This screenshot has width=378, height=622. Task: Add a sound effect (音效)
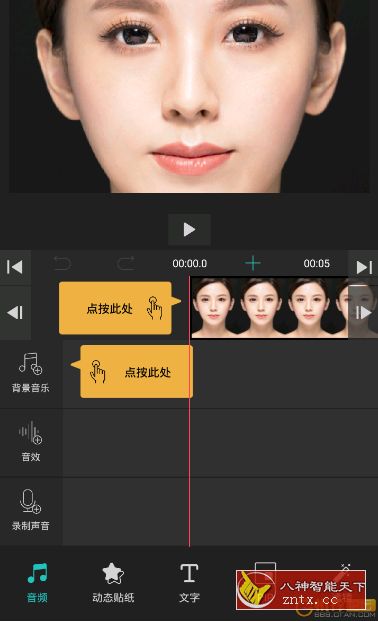pos(31,442)
